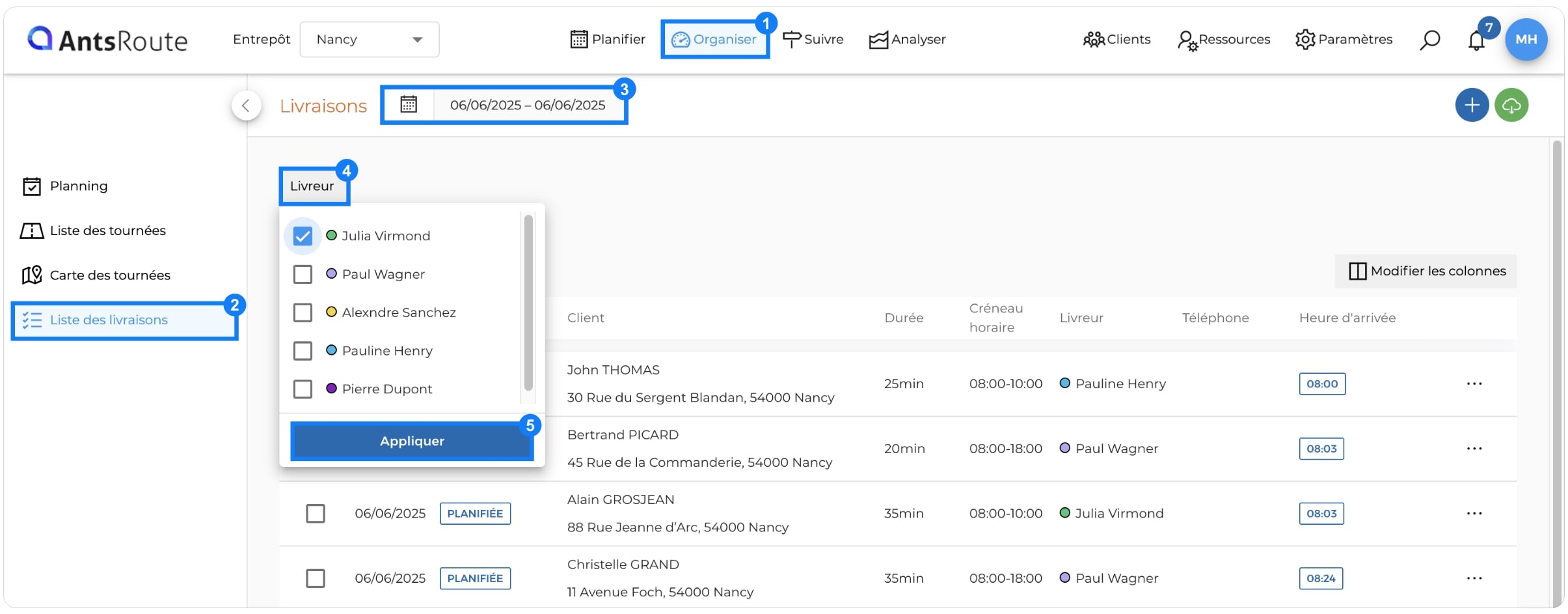
Task: Select Liste des livraisons in the sidebar
Action: point(124,320)
